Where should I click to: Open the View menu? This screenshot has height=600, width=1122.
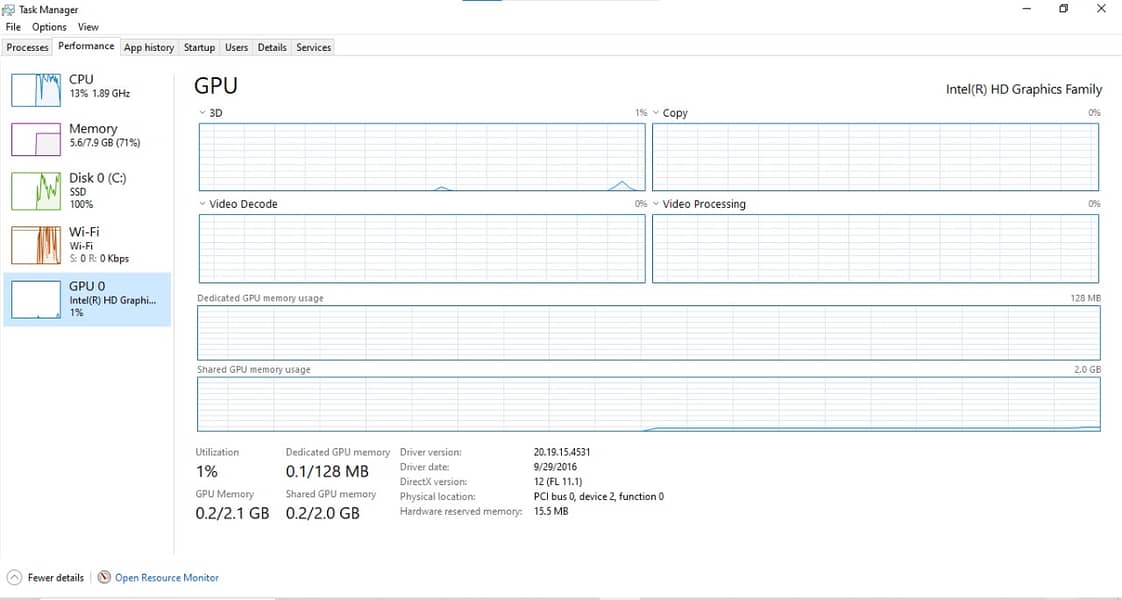88,27
